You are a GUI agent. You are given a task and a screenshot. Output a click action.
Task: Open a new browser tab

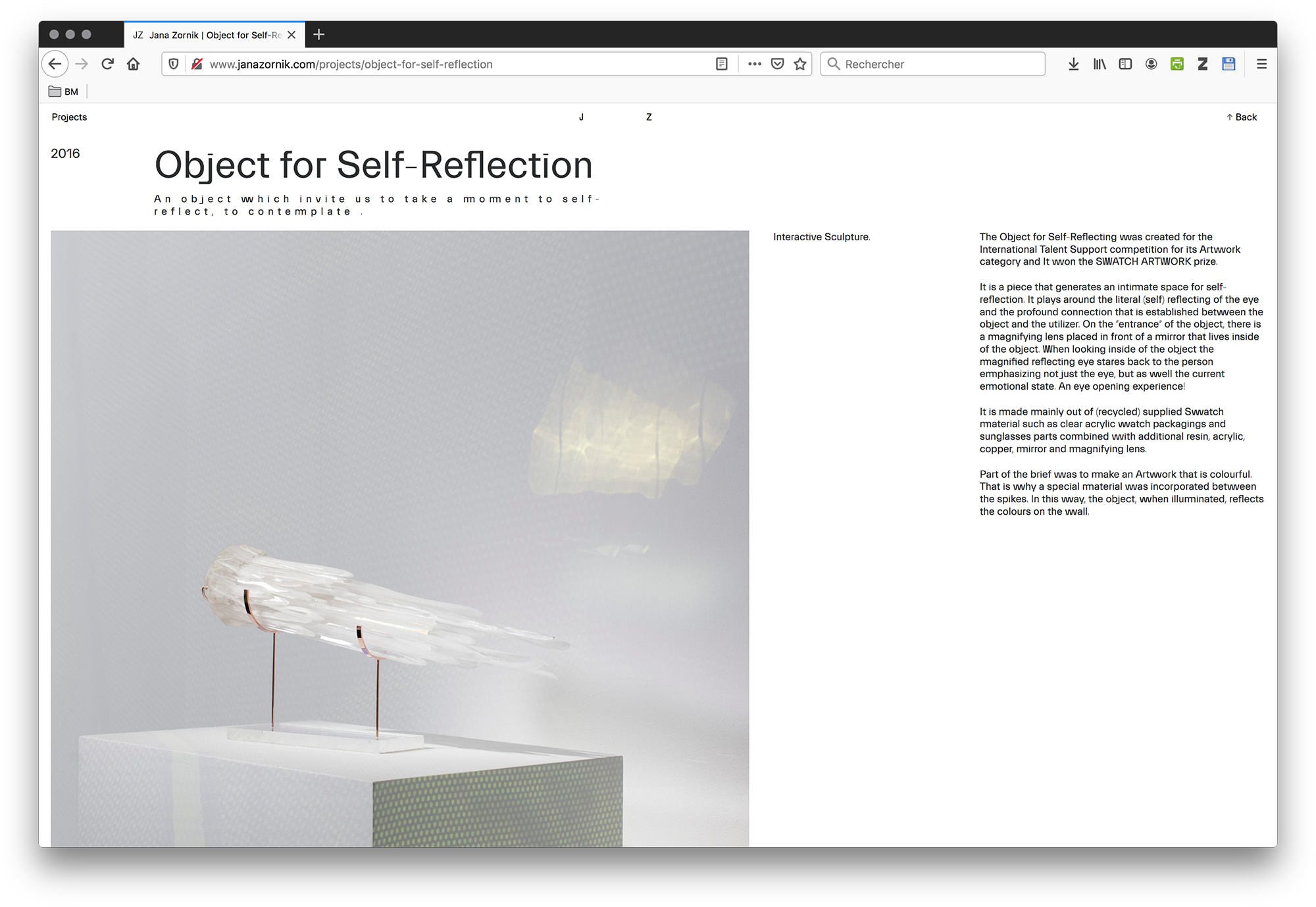pos(319,34)
